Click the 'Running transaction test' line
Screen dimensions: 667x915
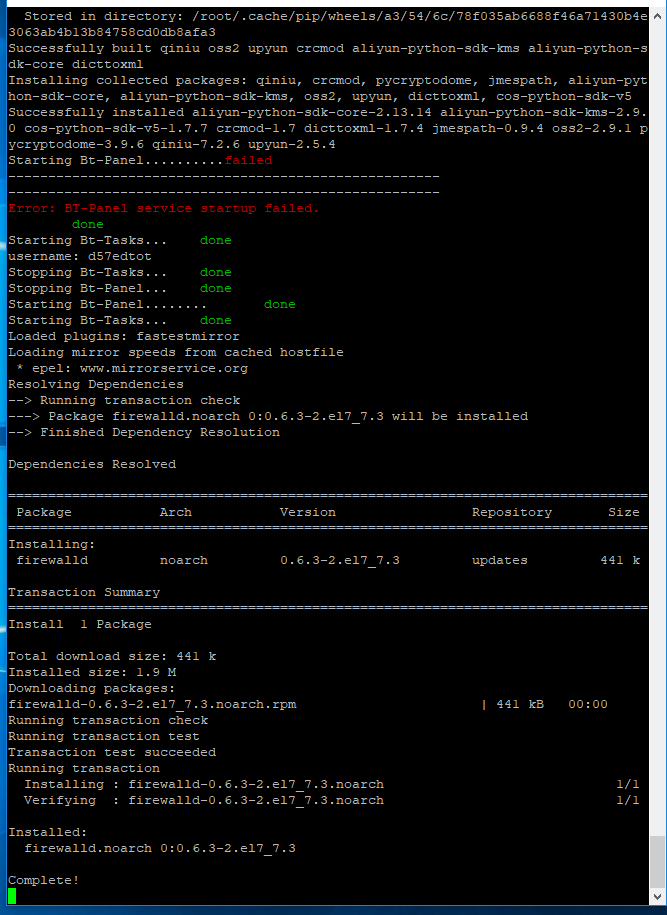(103, 736)
